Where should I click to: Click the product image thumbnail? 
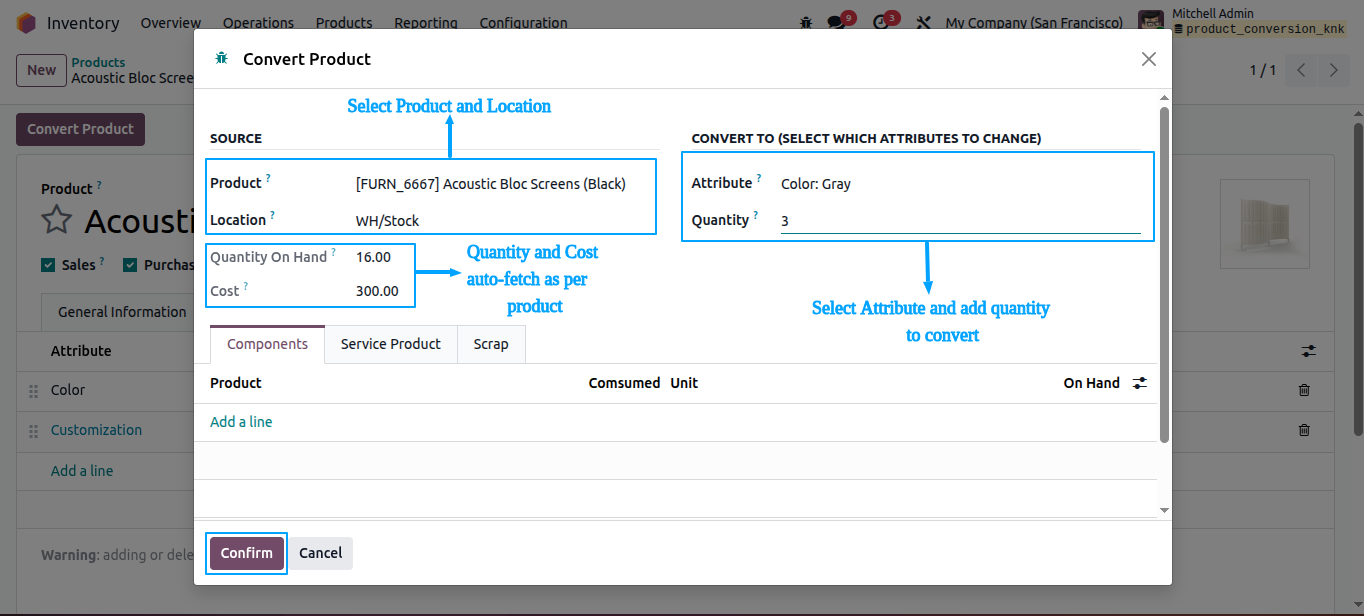1265,224
